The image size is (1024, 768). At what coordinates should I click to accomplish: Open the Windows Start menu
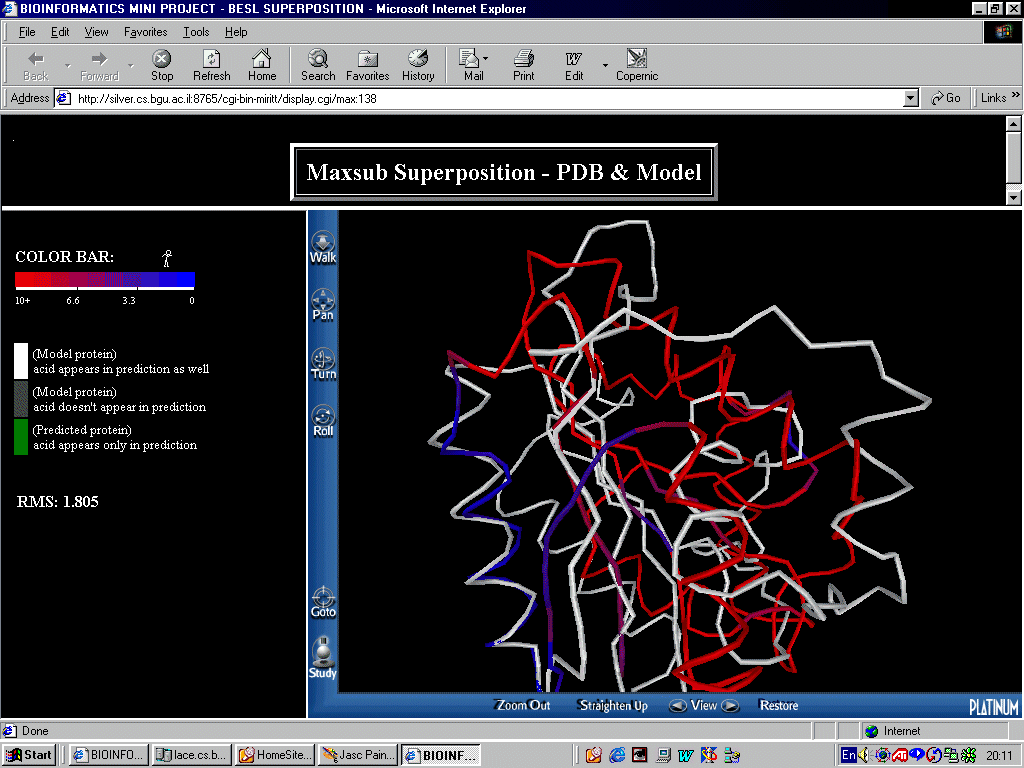click(x=28, y=754)
